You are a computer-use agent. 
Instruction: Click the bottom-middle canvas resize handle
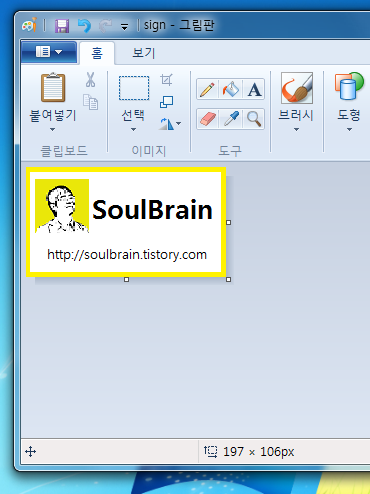[x=126, y=279]
